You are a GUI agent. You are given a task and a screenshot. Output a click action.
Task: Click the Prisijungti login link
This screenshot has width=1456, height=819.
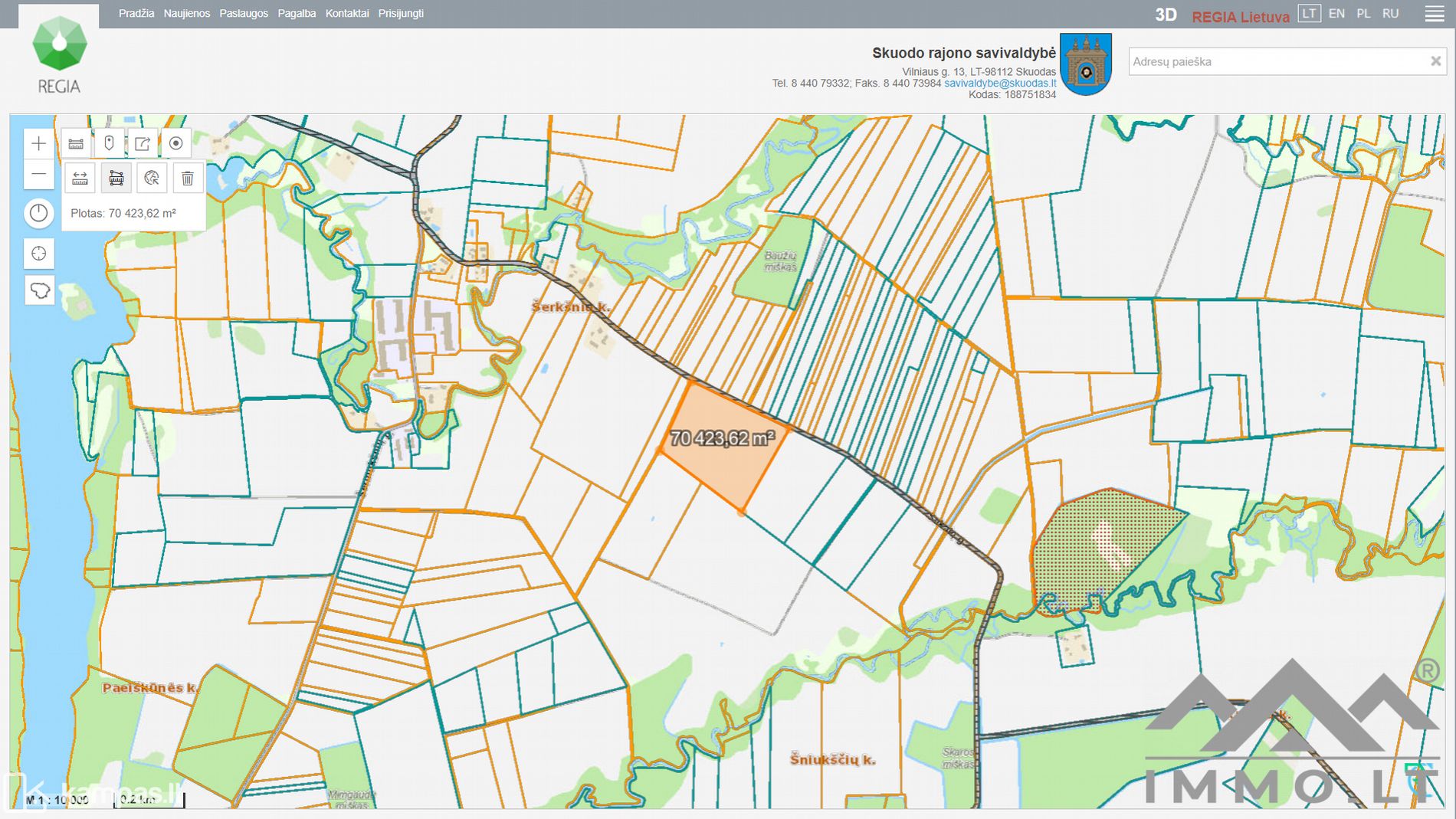(x=401, y=14)
